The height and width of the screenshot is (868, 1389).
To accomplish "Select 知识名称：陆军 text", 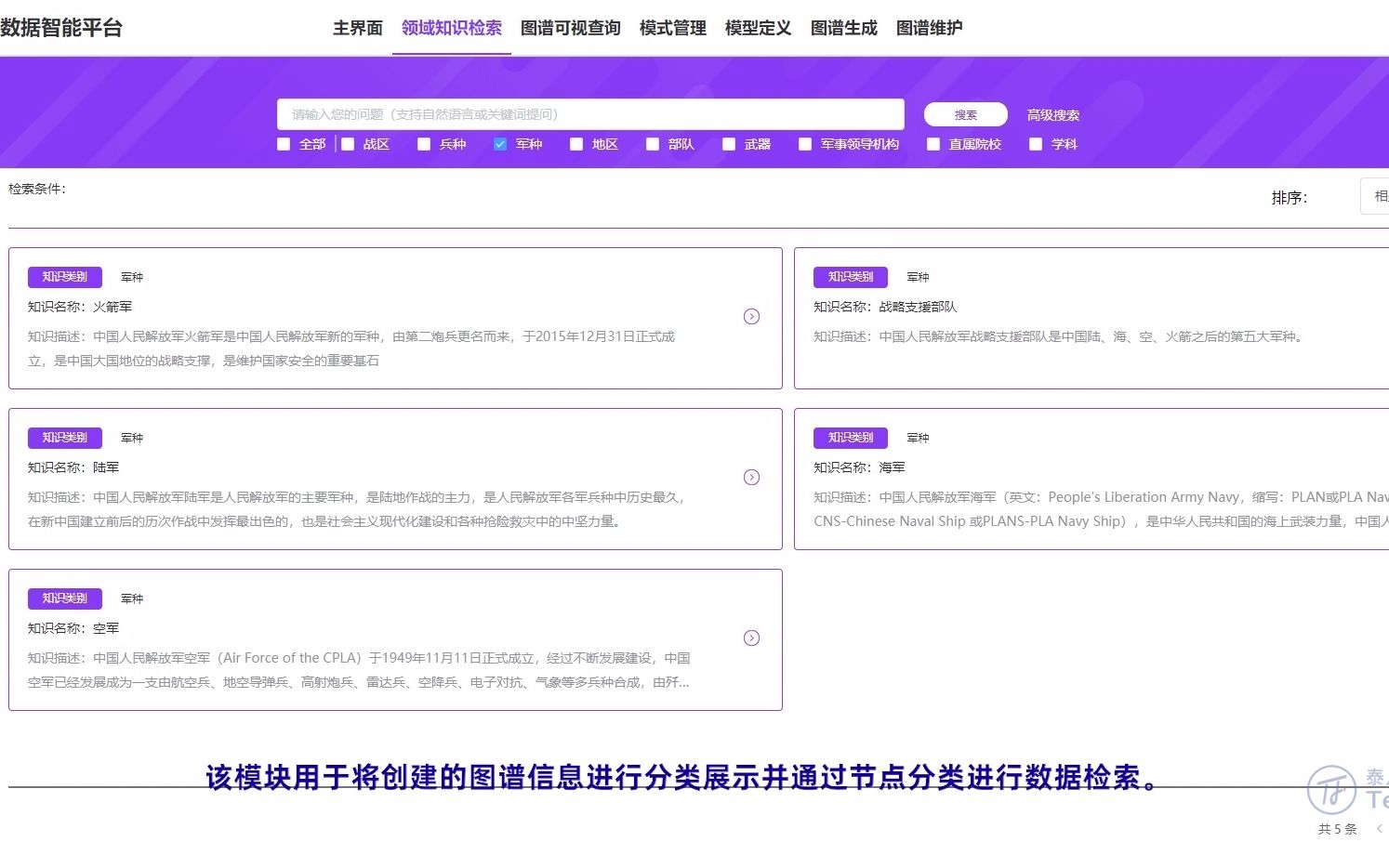I will [73, 467].
